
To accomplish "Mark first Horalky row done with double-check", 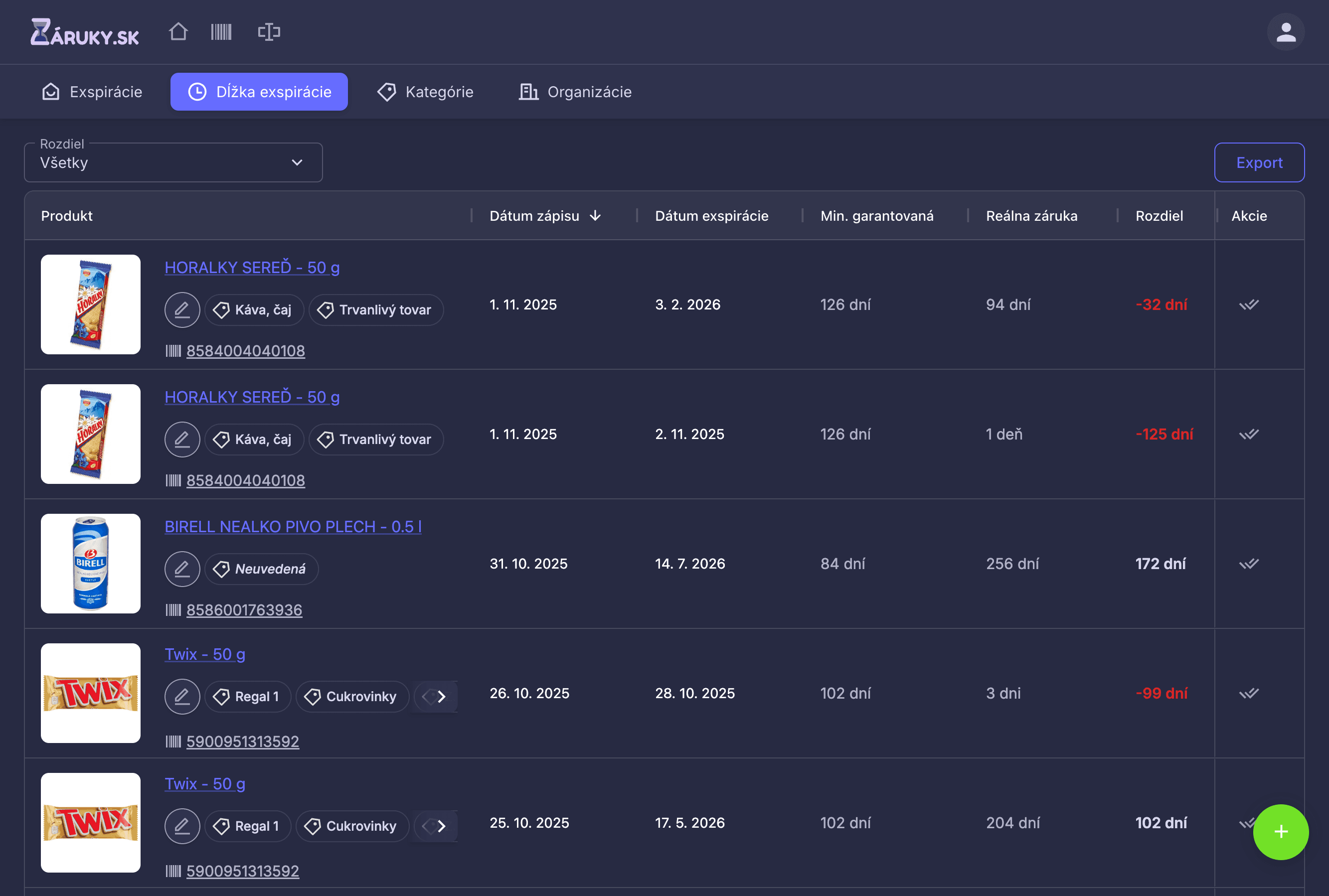I will click(1249, 304).
